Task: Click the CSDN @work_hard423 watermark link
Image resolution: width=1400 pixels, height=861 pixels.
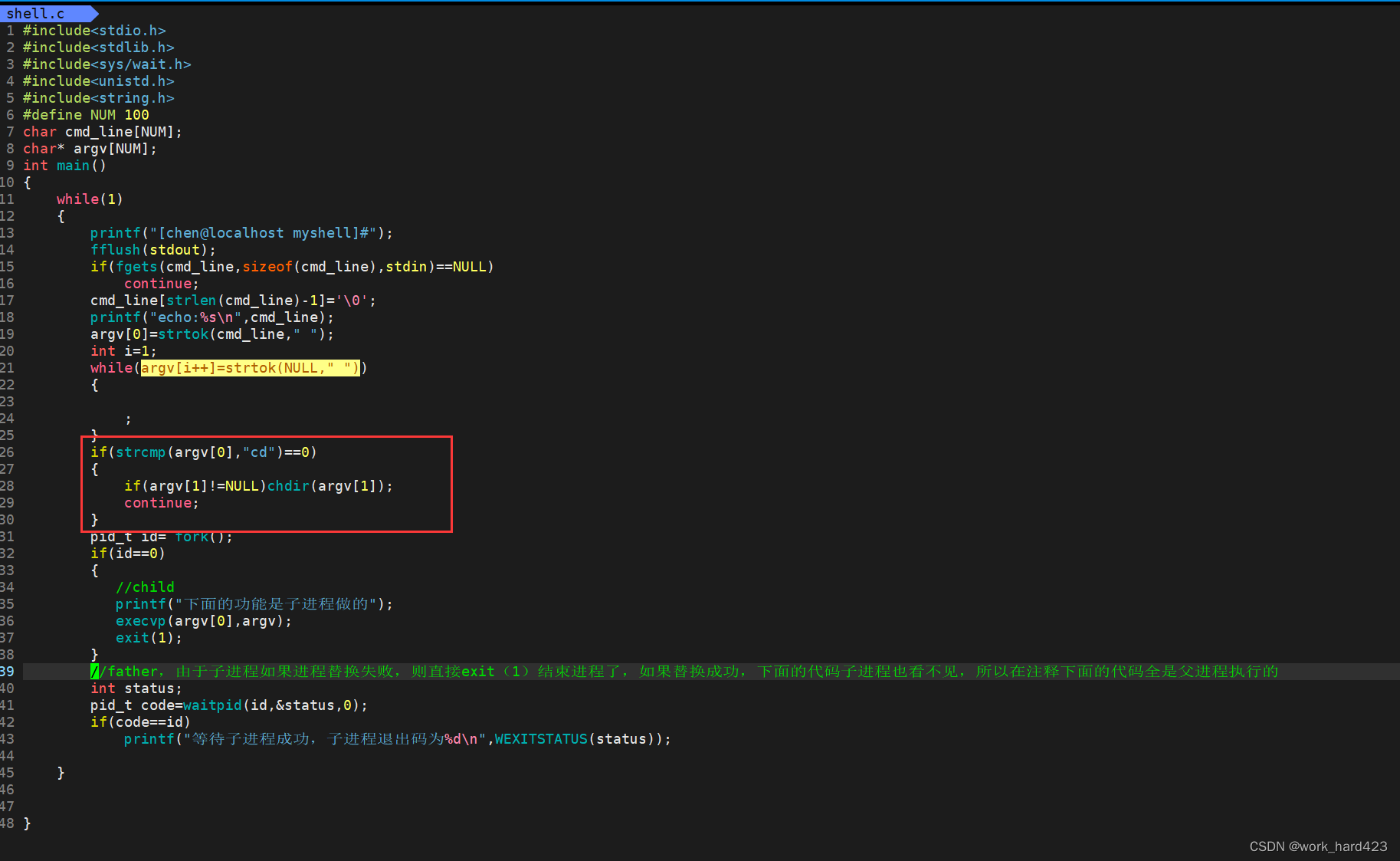Action: (x=1318, y=846)
